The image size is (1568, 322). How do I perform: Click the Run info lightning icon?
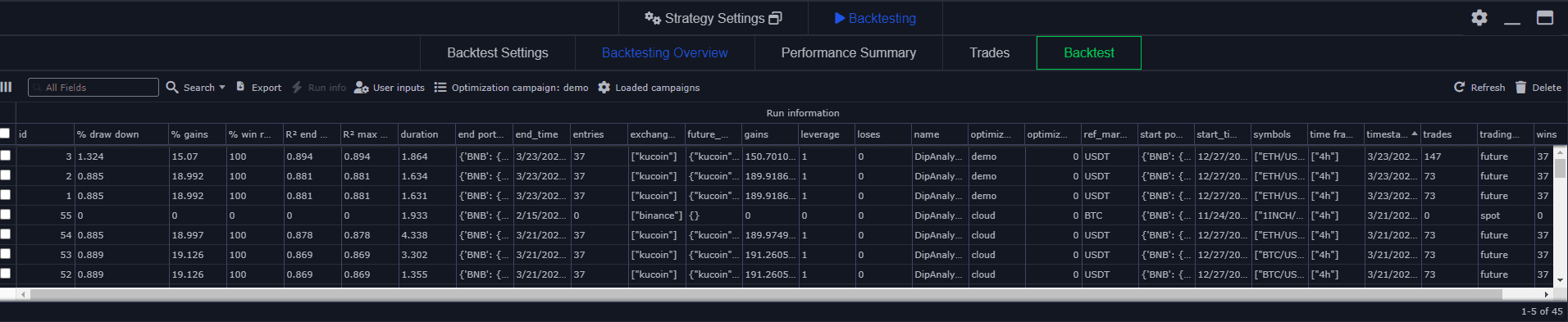click(x=297, y=87)
